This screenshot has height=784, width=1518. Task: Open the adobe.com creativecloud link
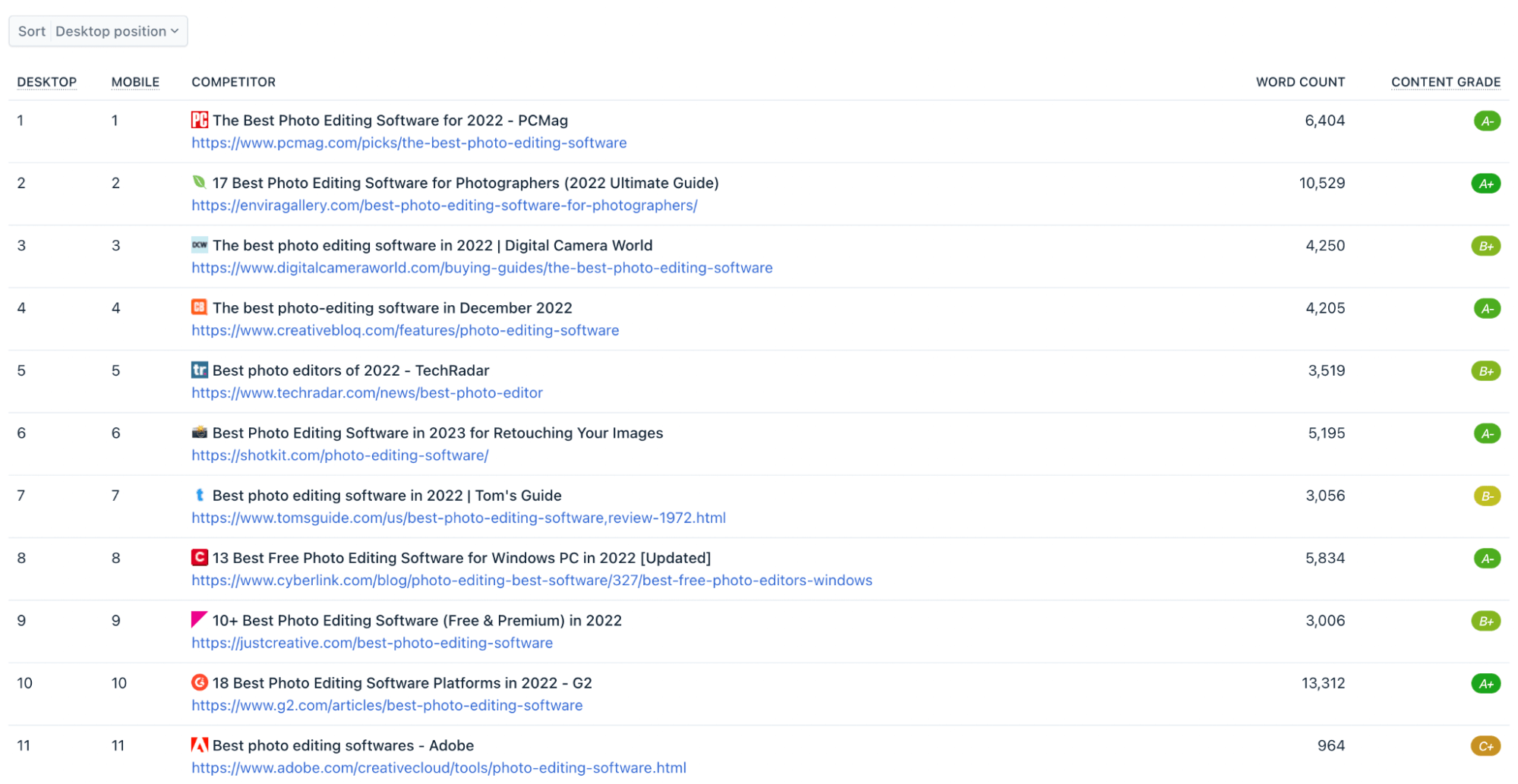[x=439, y=767]
